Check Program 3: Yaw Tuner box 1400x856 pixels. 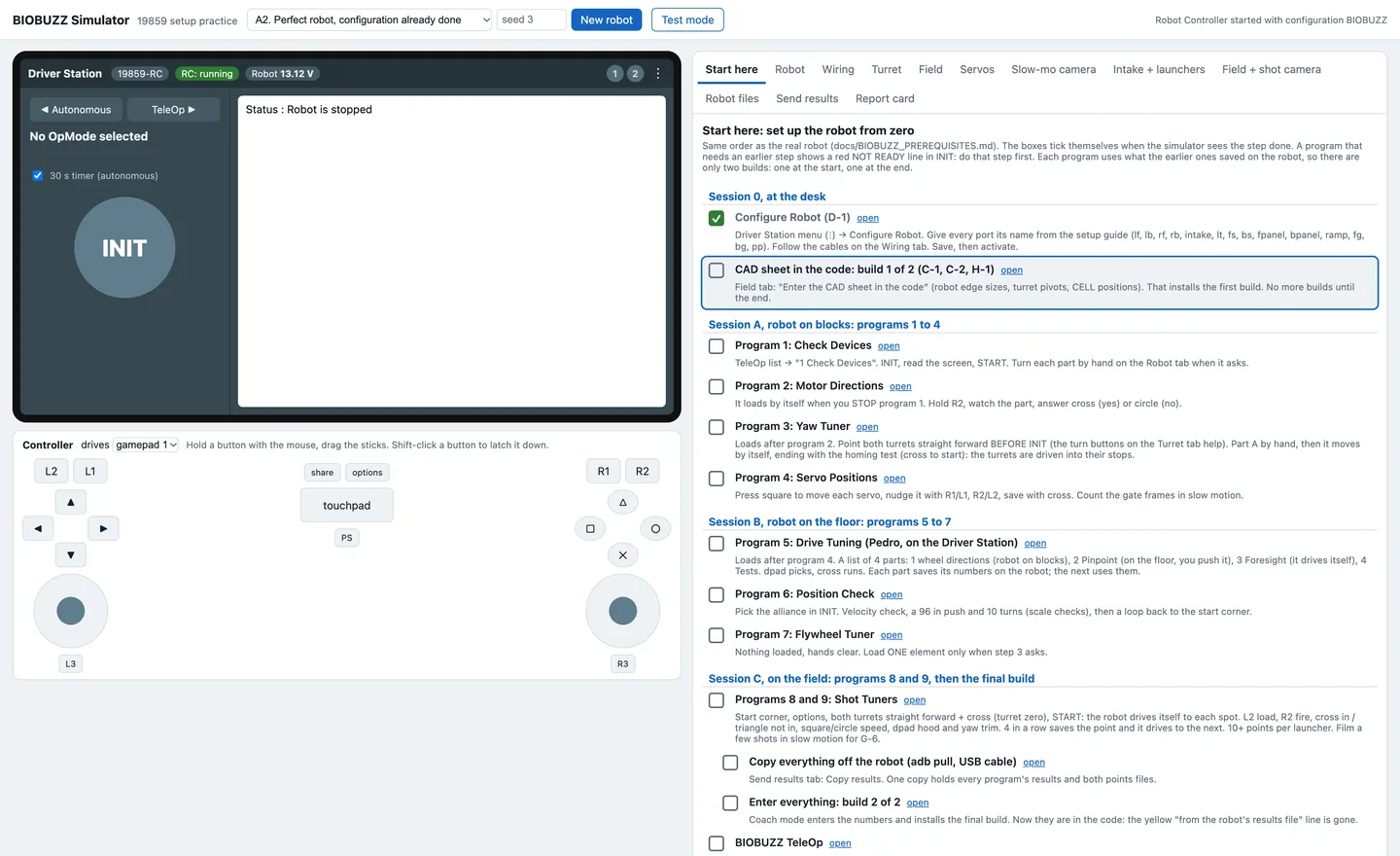point(717,427)
